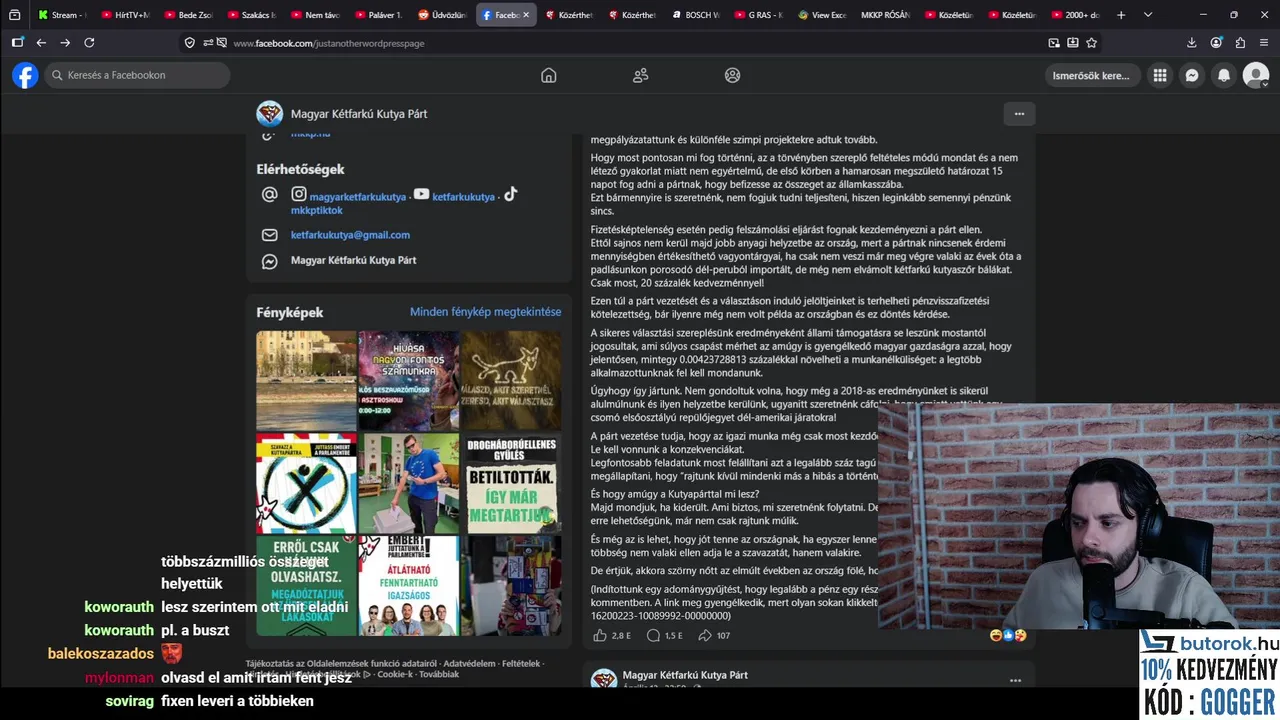This screenshot has height=720, width=1280.
Task: Click the ketfarkukutya YouTube link
Action: 463,197
